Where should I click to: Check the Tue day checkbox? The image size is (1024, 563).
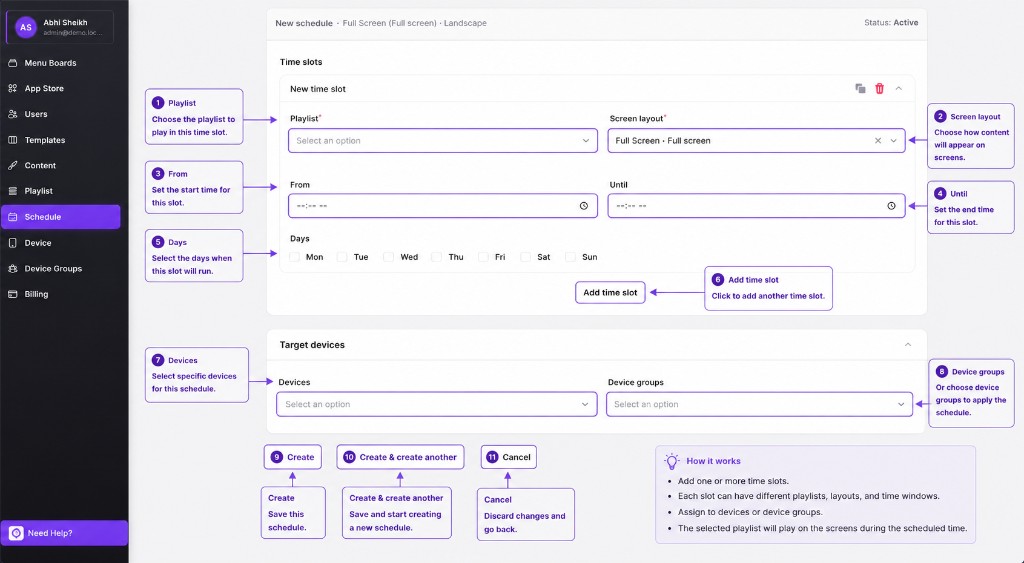point(342,257)
